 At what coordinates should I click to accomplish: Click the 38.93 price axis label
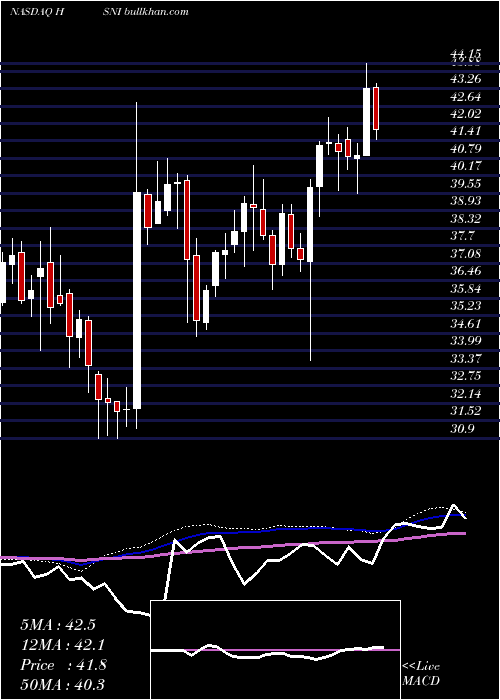(x=467, y=201)
